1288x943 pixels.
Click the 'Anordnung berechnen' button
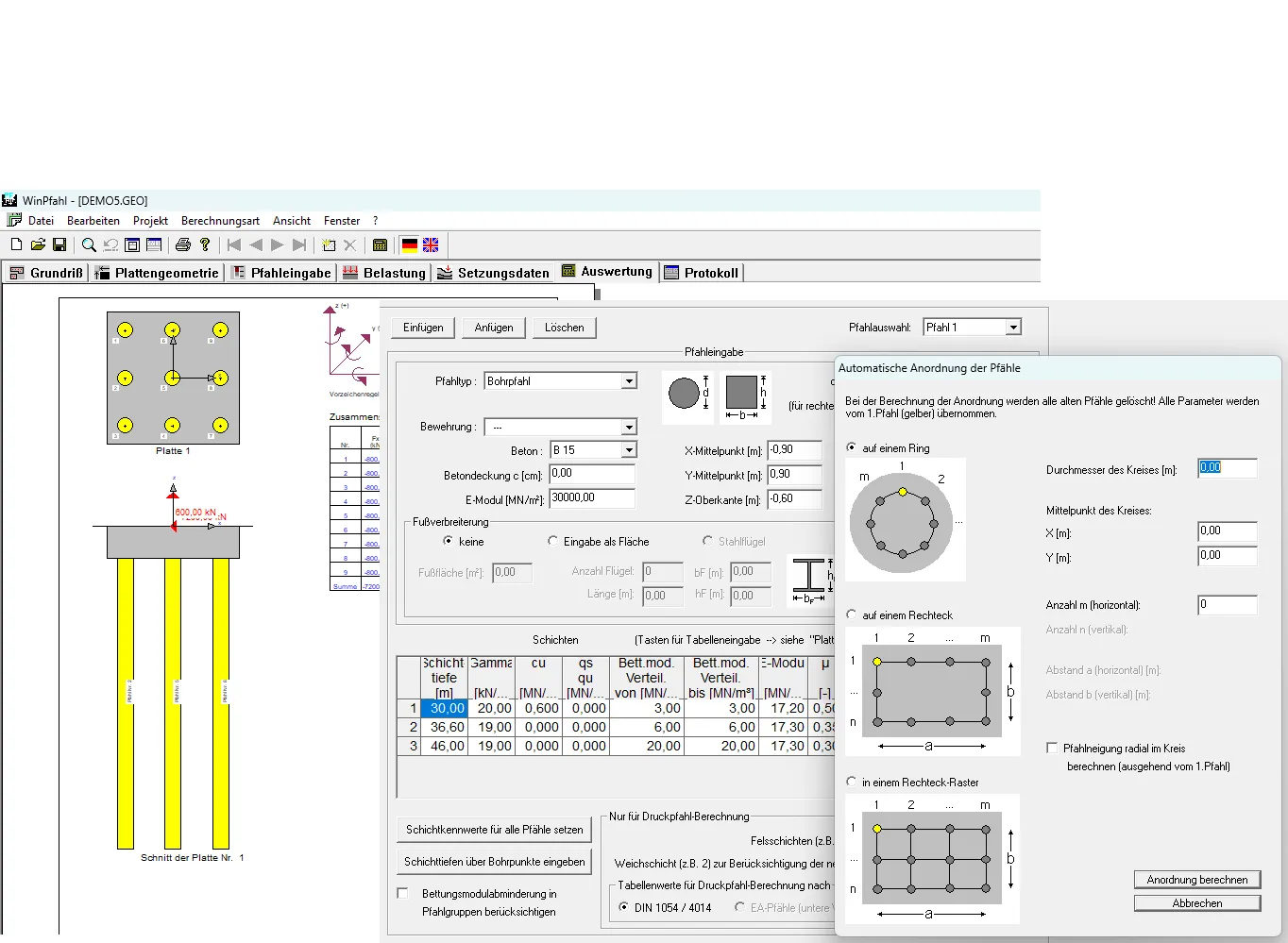click(1196, 879)
